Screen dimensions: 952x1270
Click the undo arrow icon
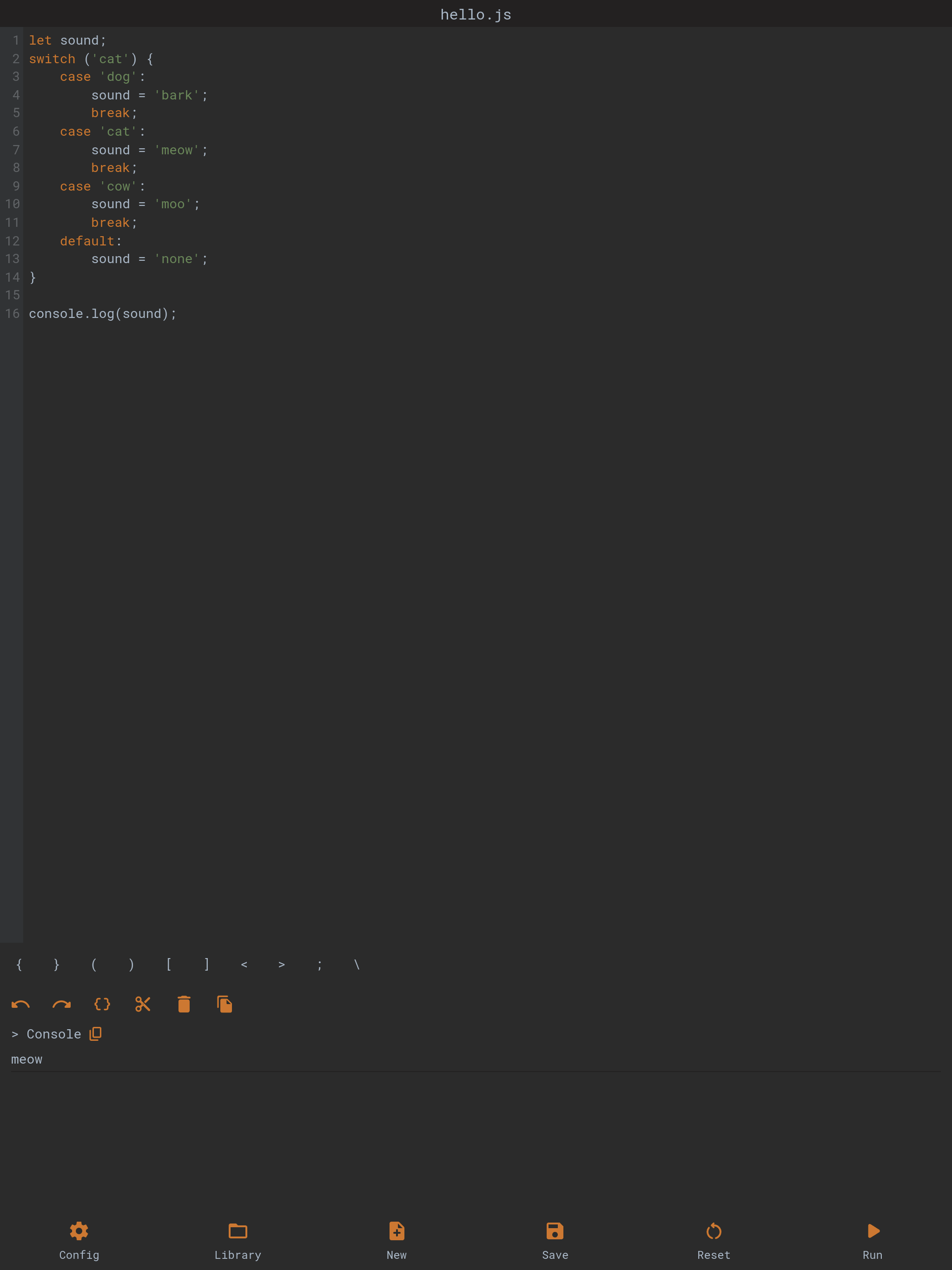(x=20, y=1004)
